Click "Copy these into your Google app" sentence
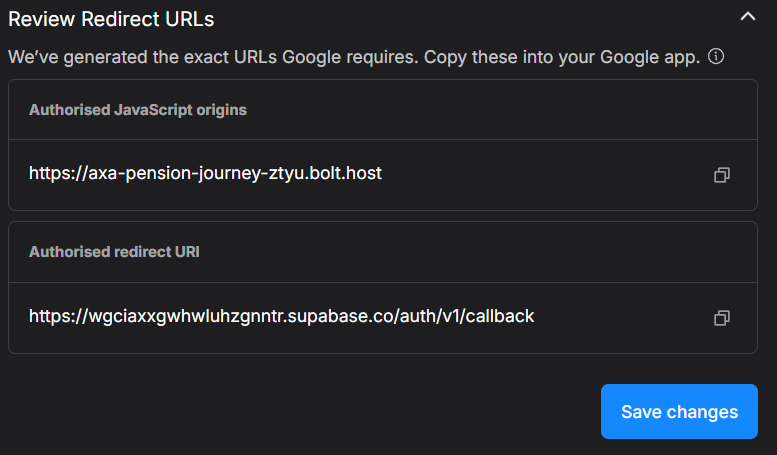 (x=562, y=56)
